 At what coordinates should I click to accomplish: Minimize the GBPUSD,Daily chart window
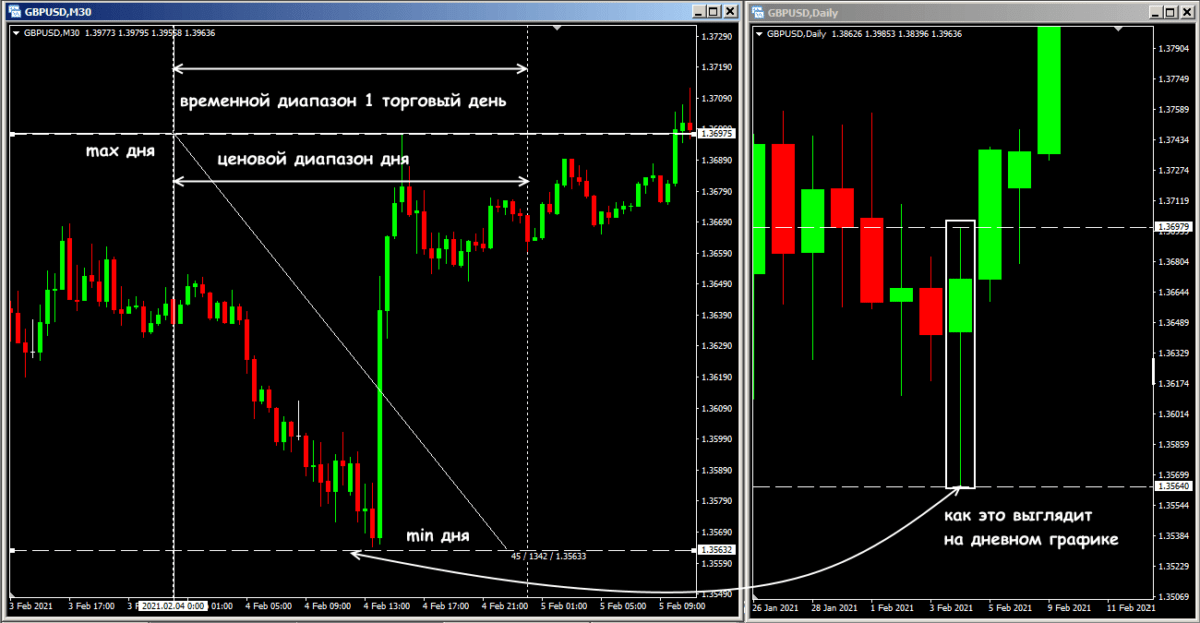(x=1157, y=12)
